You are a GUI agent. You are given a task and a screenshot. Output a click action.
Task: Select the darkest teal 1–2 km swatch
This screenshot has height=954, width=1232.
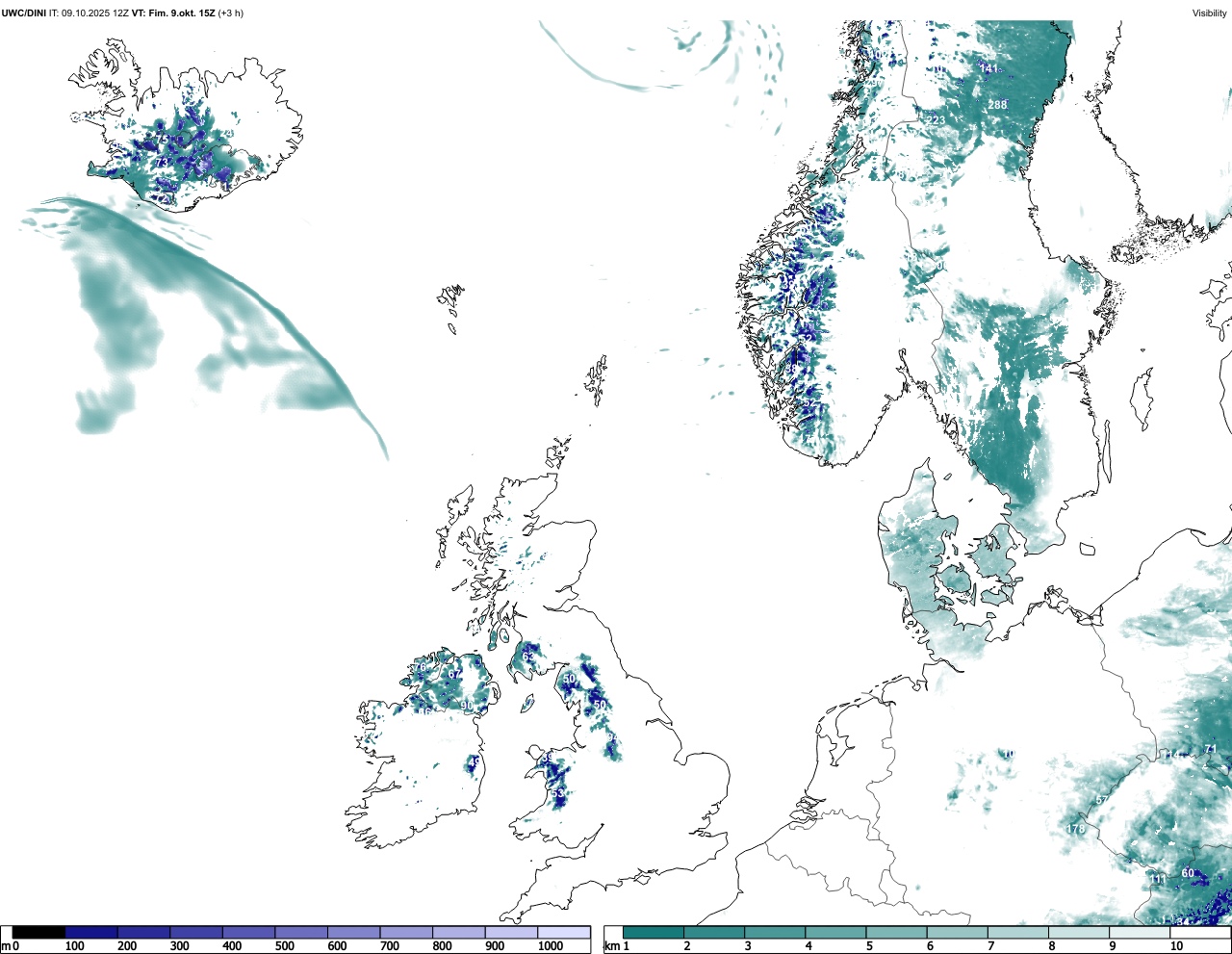(654, 932)
